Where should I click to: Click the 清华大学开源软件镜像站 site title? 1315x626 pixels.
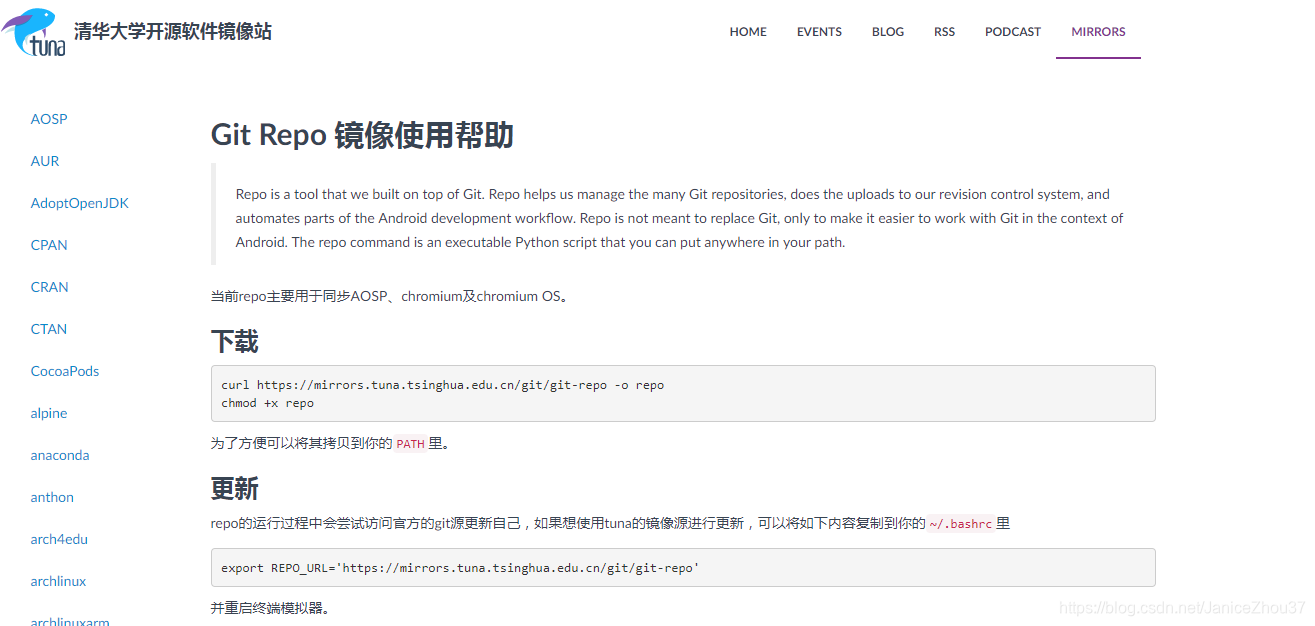(x=173, y=32)
